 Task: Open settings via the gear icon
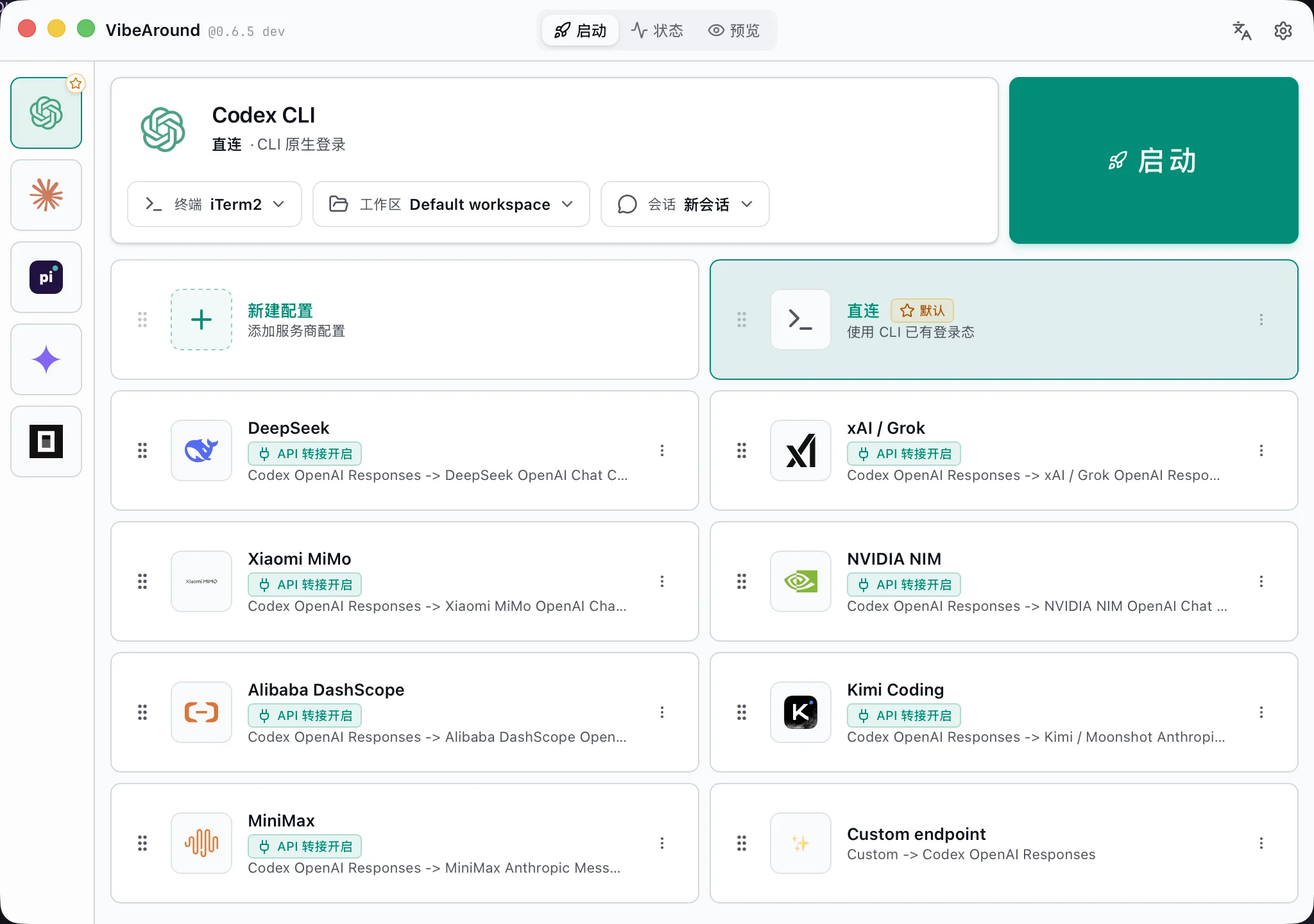[x=1283, y=31]
